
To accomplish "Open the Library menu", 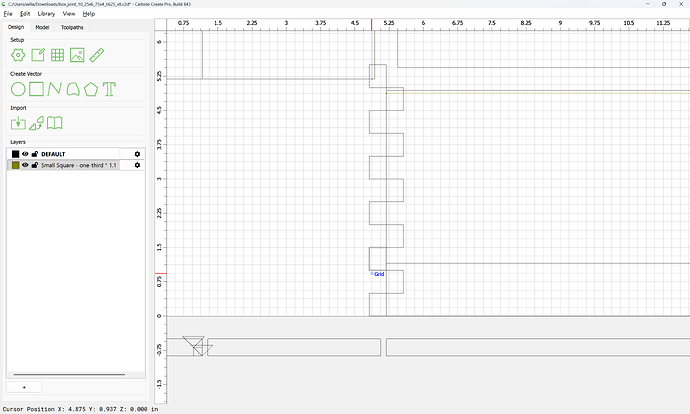I will coord(46,14).
